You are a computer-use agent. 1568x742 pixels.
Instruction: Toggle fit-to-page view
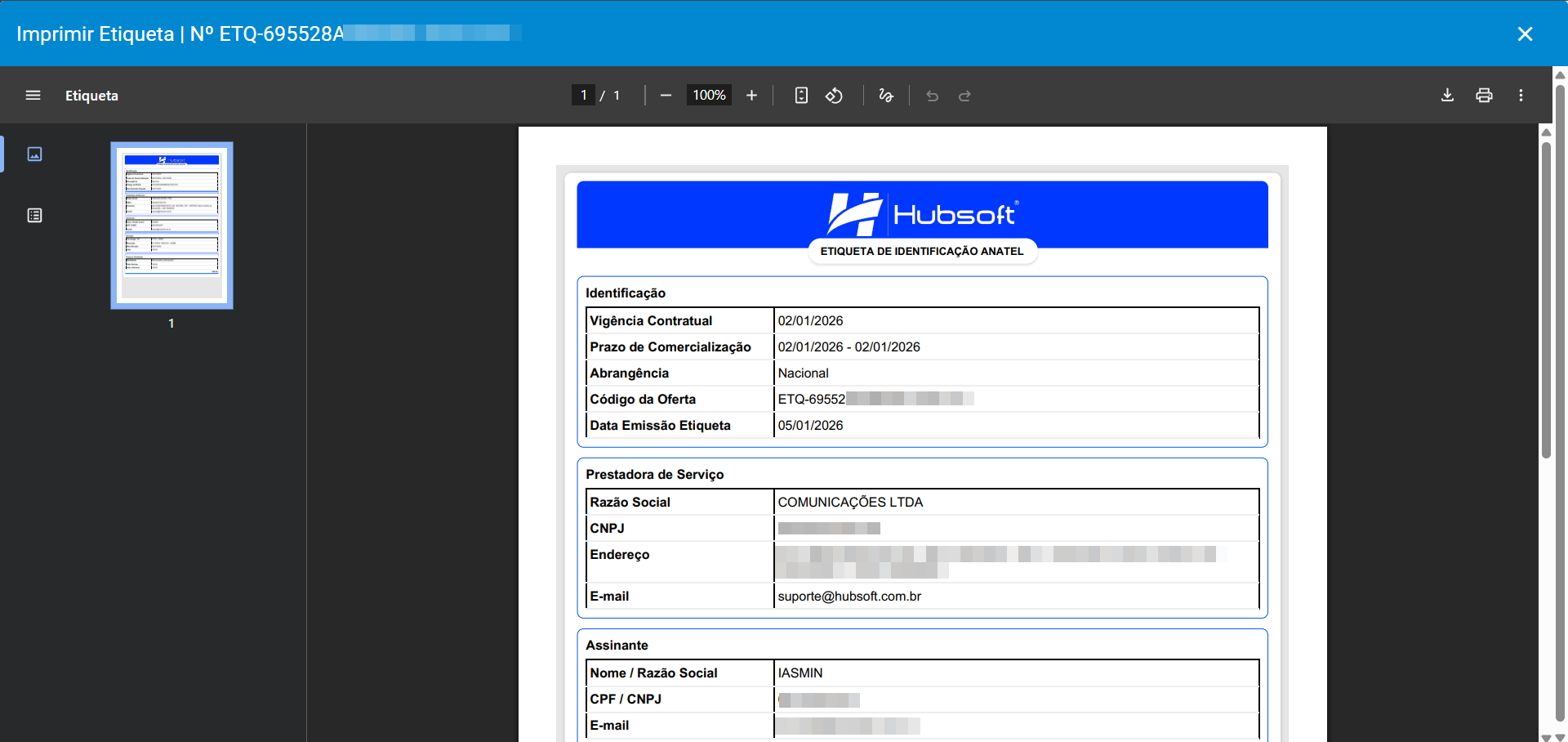click(800, 95)
